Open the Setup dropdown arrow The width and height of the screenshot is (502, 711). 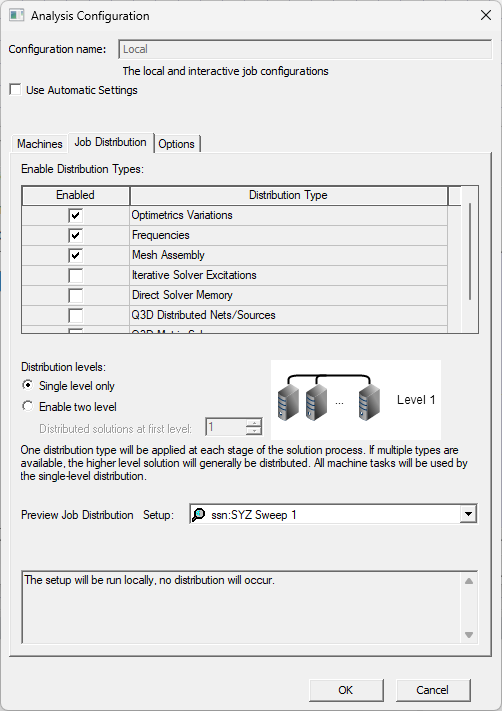(468, 514)
